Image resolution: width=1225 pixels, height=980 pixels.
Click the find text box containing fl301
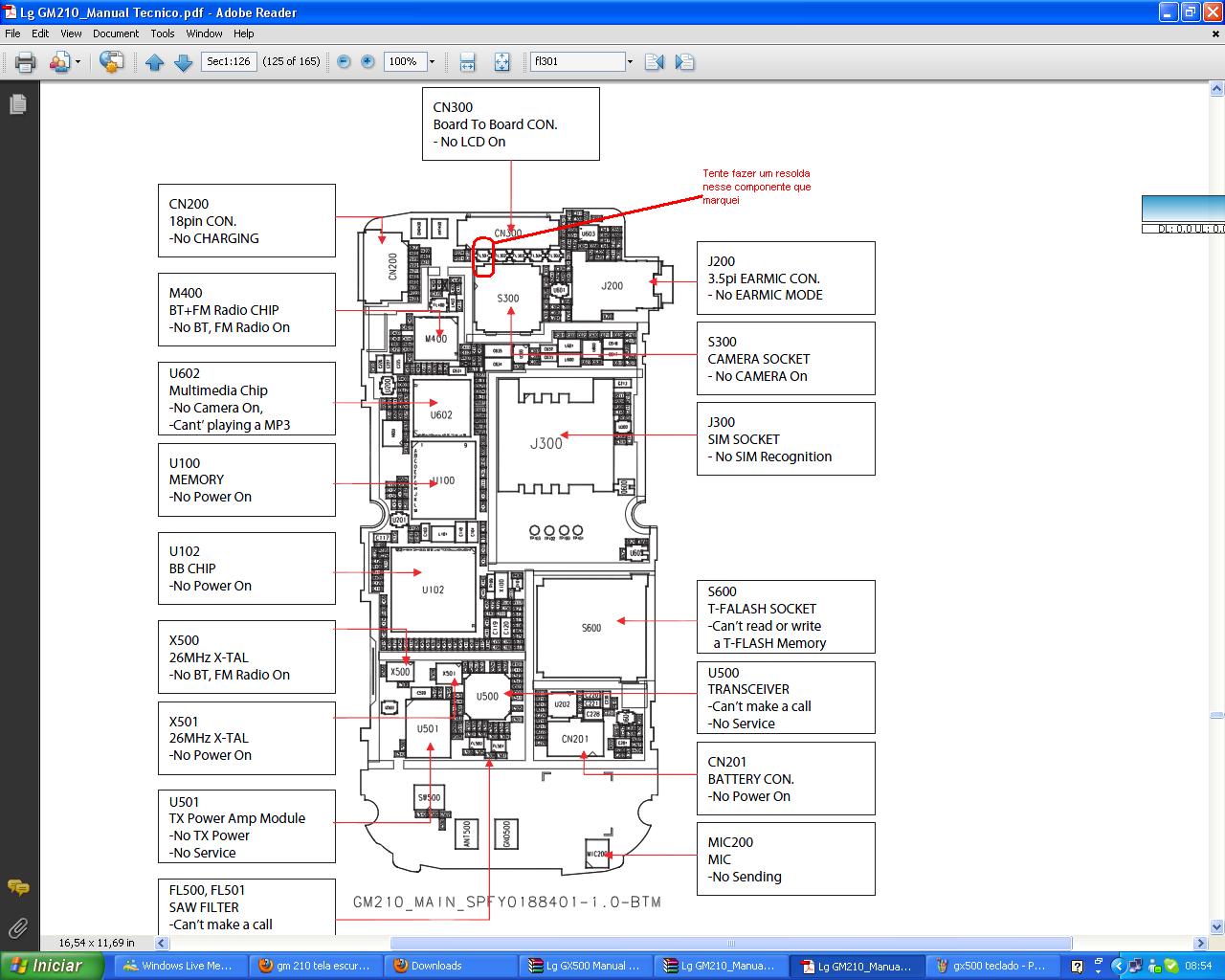click(577, 61)
